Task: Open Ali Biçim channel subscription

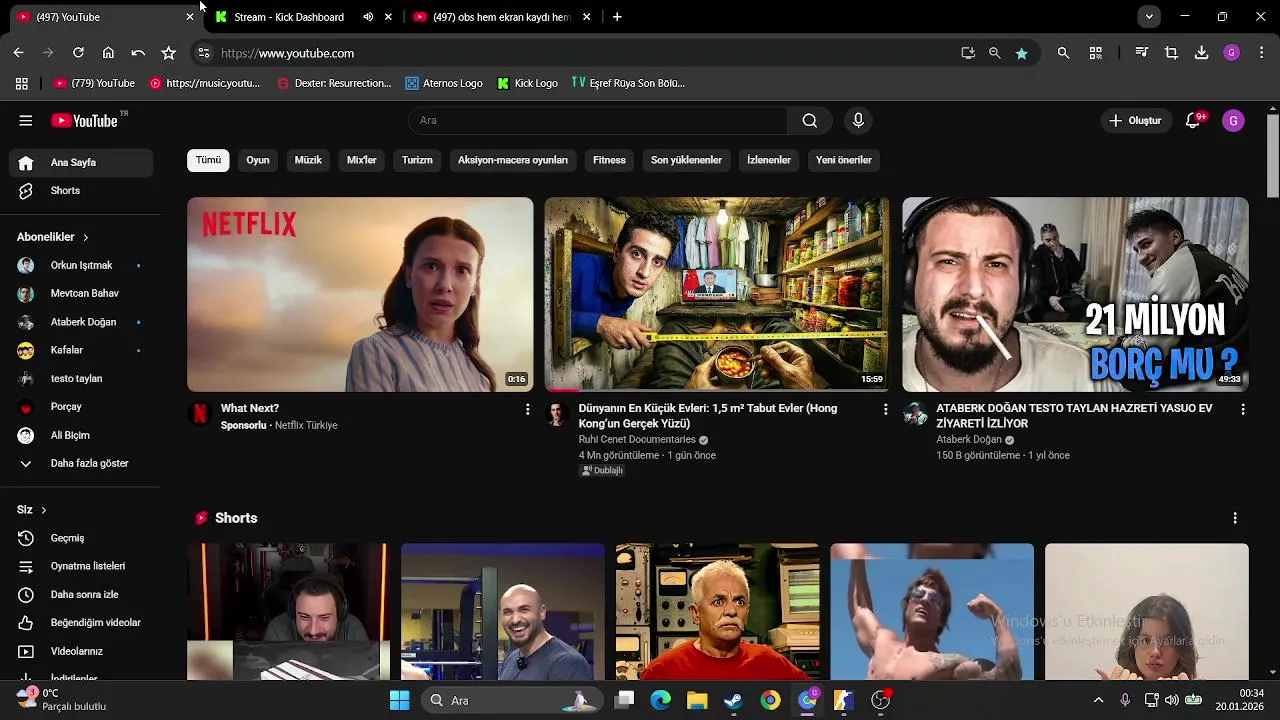Action: click(81, 436)
